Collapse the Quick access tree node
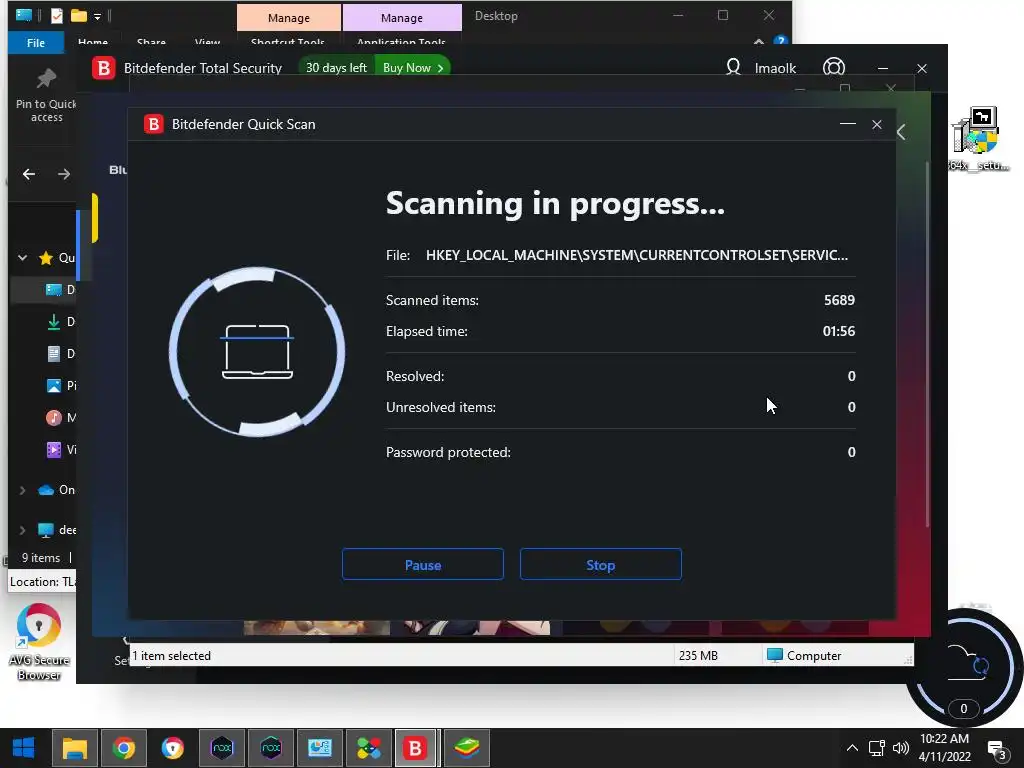Viewport: 1024px width, 768px height. [x=23, y=257]
